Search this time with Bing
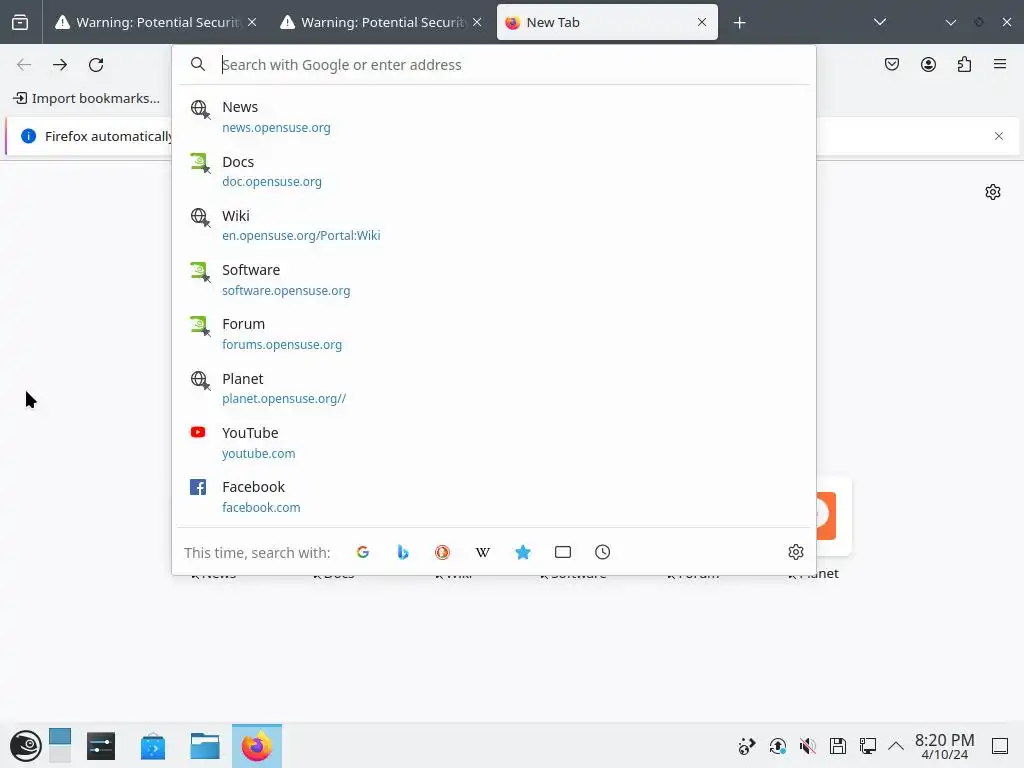1024x768 pixels. tap(403, 552)
